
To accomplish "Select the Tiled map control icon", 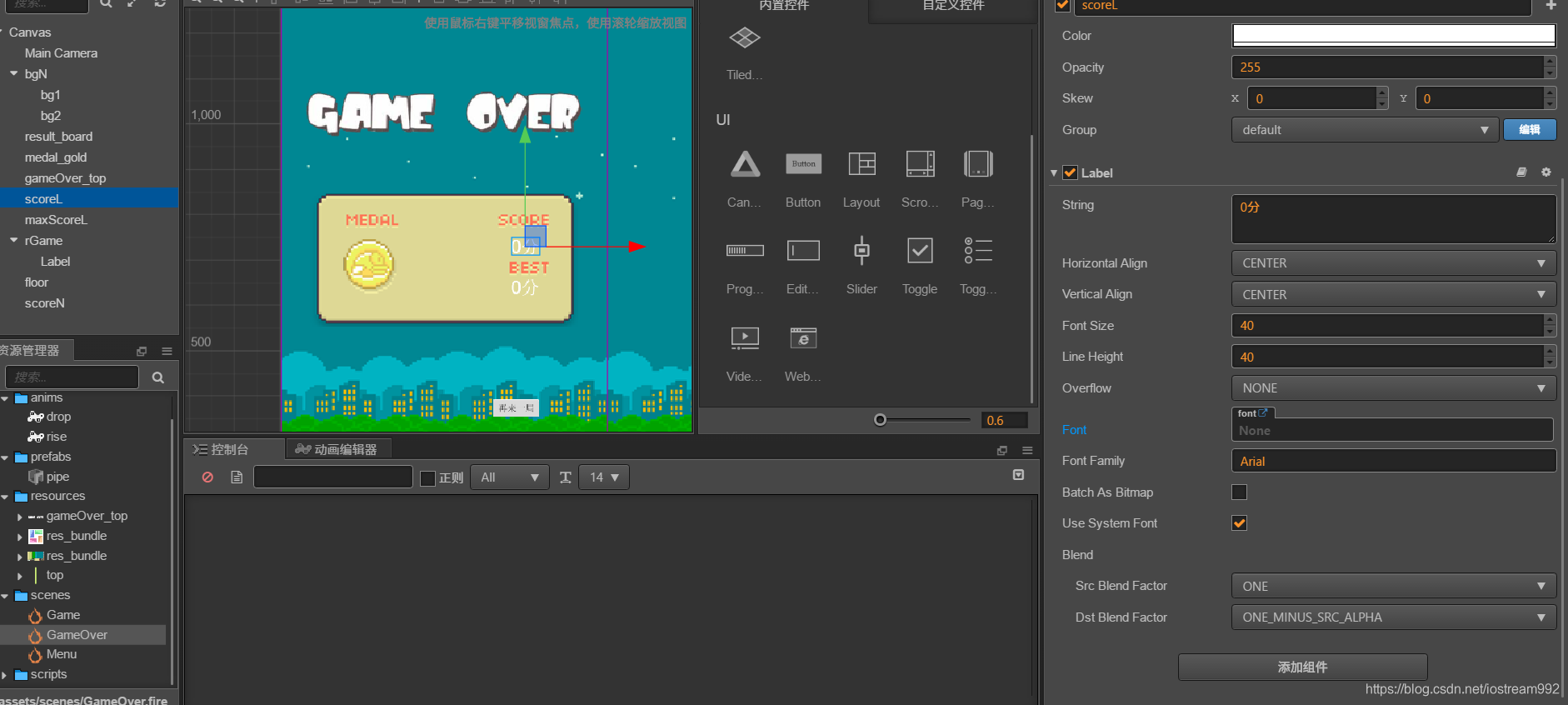I will coord(745,38).
